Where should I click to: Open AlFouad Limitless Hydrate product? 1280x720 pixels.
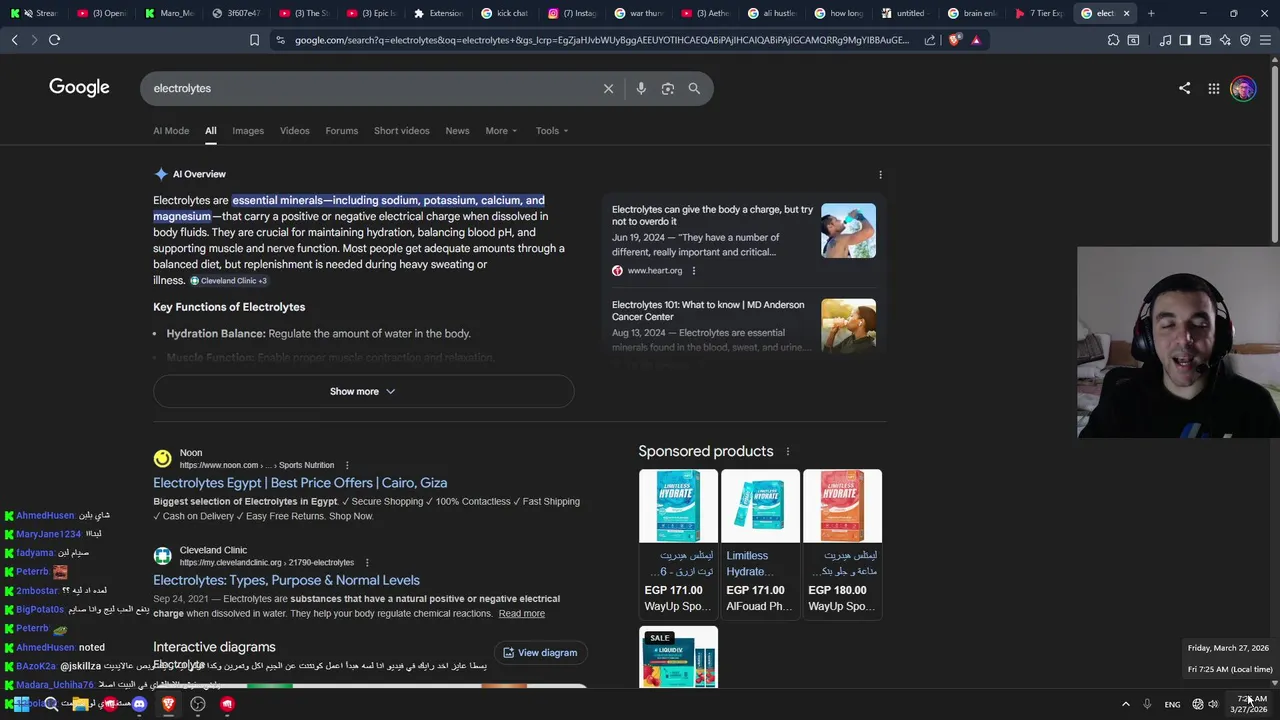[760, 543]
